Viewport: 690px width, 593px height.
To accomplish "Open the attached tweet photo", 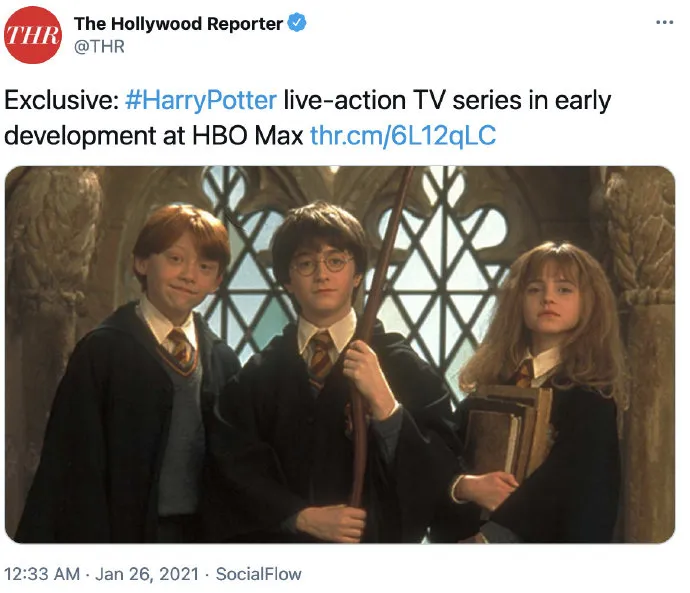I will [x=340, y=355].
